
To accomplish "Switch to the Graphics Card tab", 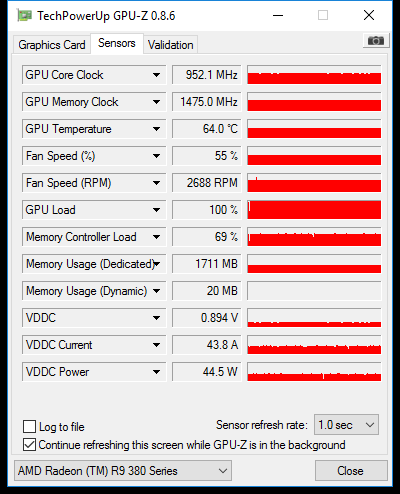I will 52,45.
